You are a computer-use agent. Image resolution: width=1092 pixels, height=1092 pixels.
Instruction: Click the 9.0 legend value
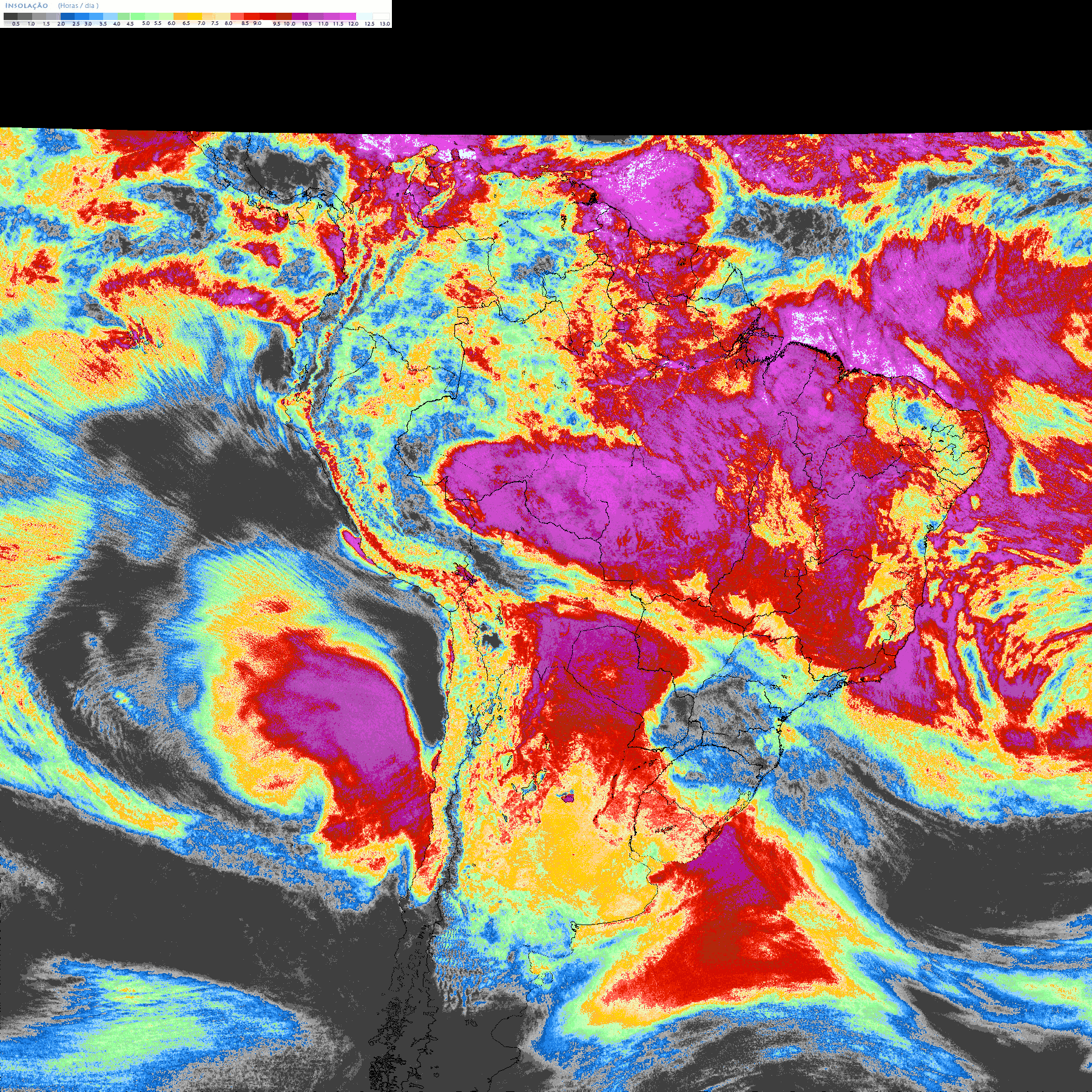click(x=257, y=23)
